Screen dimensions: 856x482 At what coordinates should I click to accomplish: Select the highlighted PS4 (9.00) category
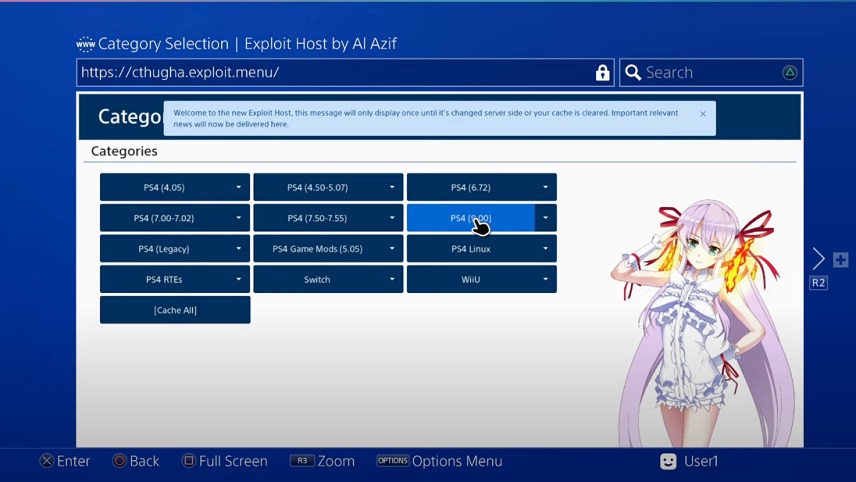[x=471, y=218]
